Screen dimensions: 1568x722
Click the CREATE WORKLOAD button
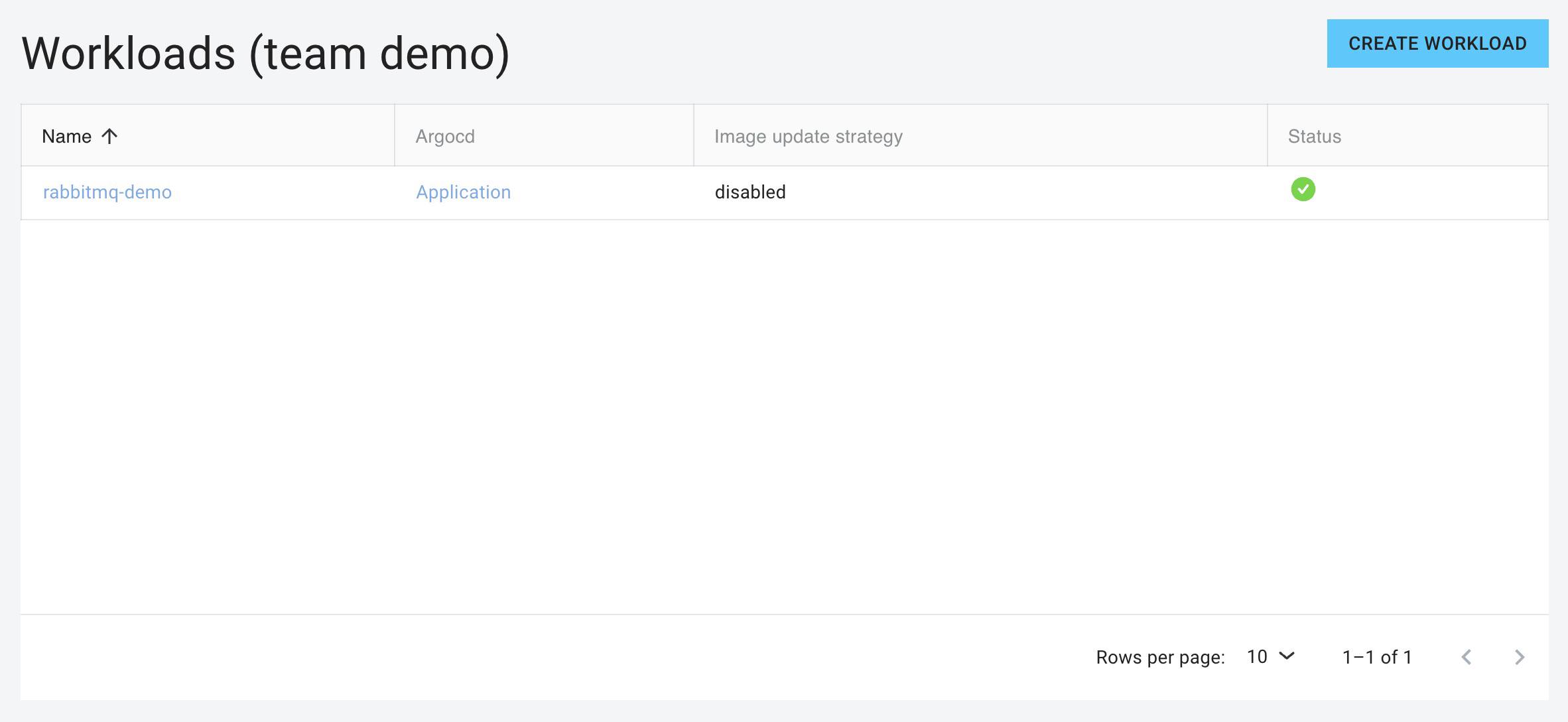point(1437,43)
